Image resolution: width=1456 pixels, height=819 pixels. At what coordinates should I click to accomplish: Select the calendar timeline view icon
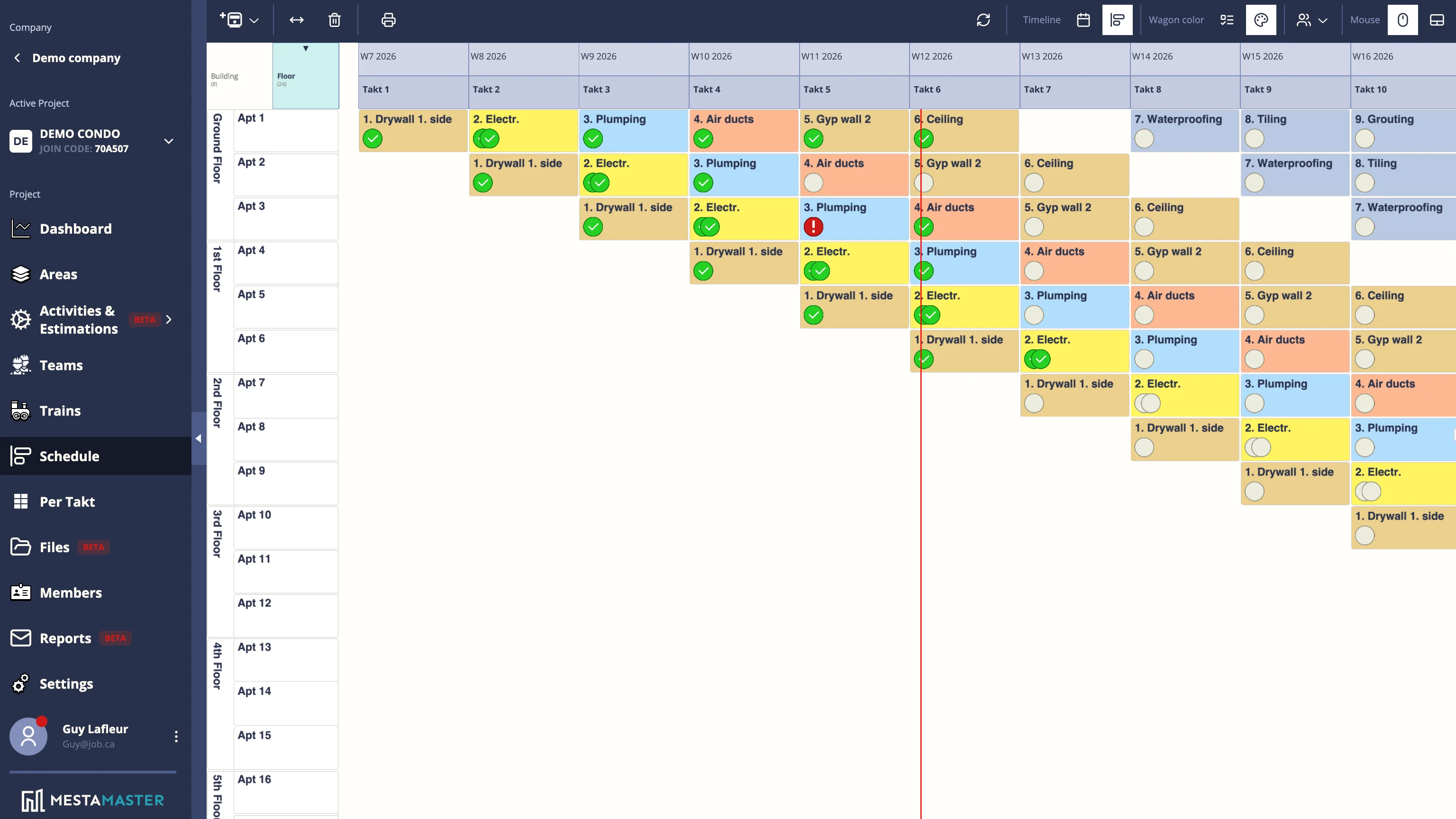click(1083, 20)
